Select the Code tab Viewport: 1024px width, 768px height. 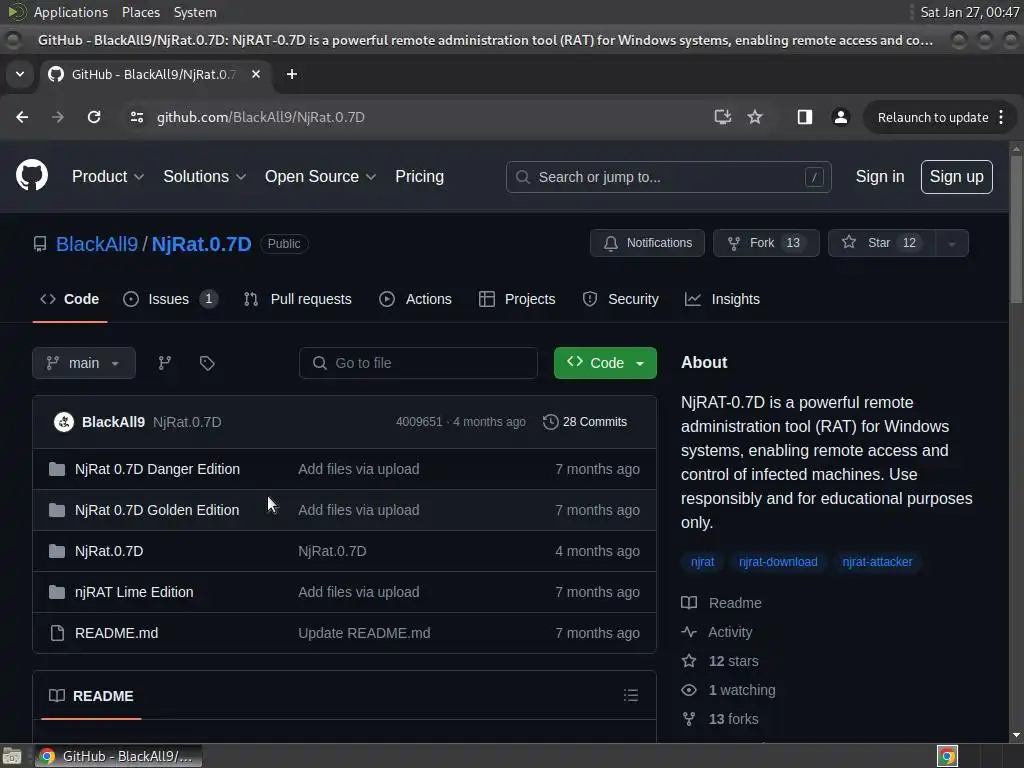click(x=70, y=299)
